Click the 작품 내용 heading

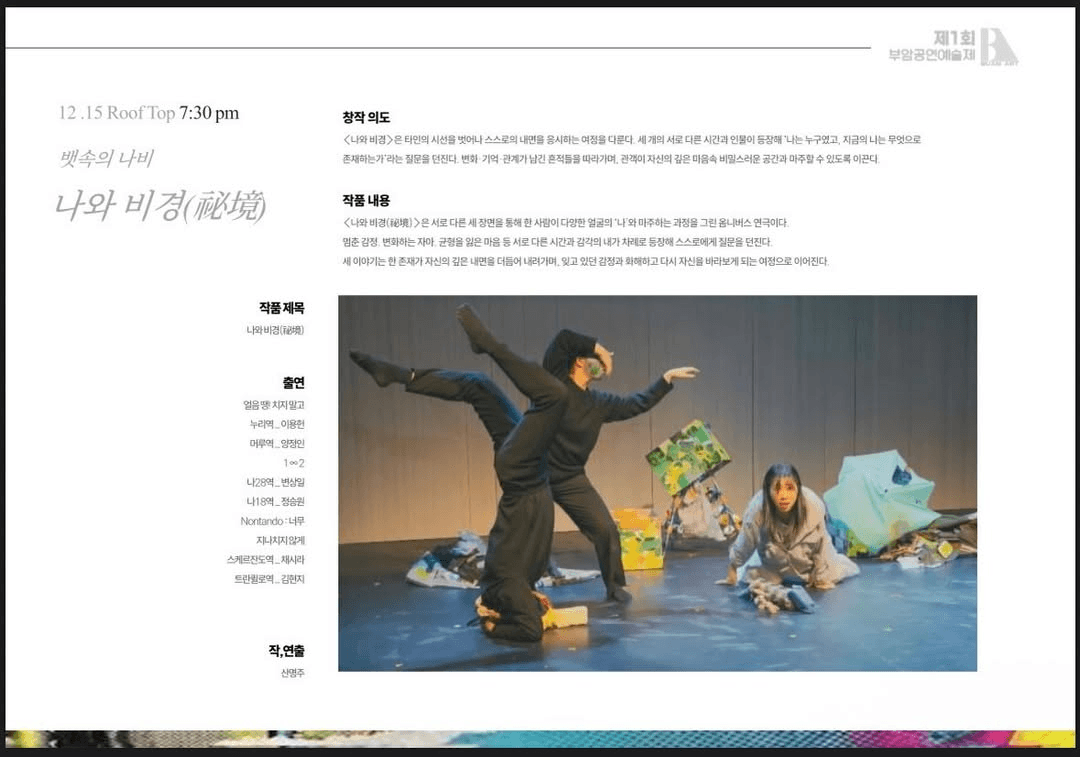pyautogui.click(x=365, y=200)
